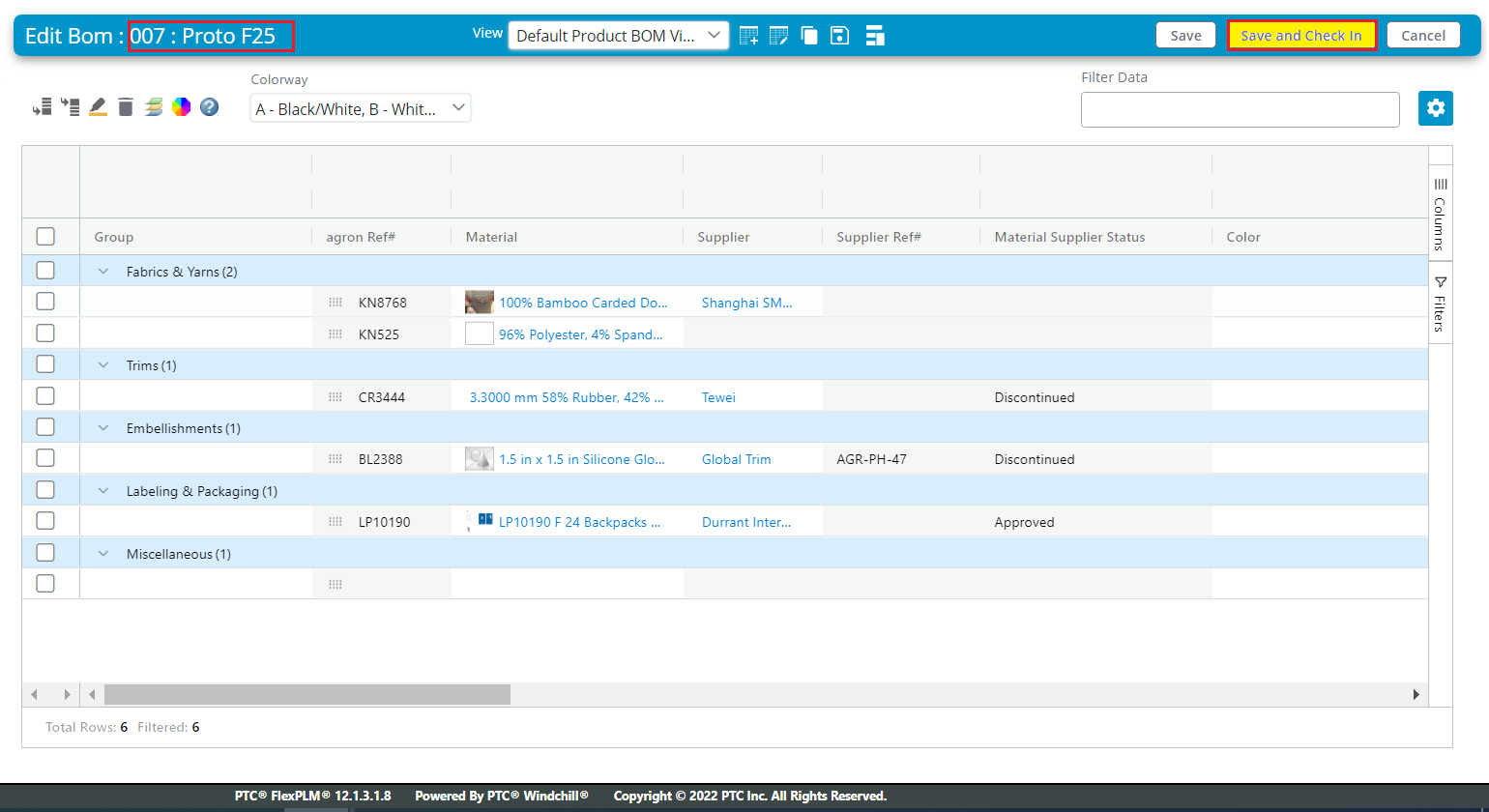Check the box for the KN8768 row
This screenshot has height=812, width=1489.
coord(45,302)
